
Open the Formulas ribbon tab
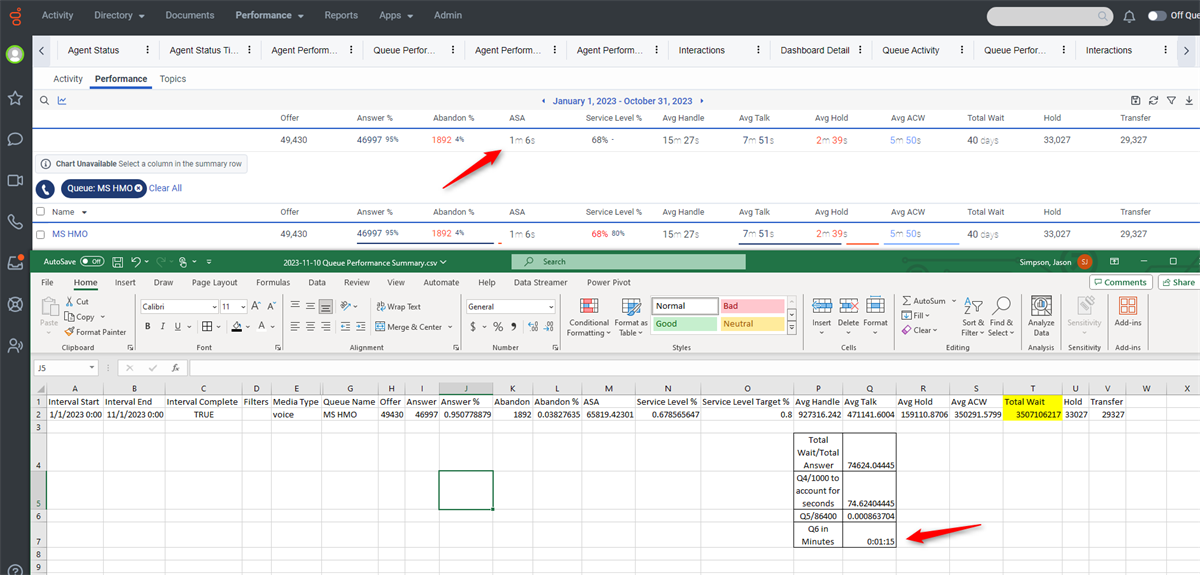273,283
